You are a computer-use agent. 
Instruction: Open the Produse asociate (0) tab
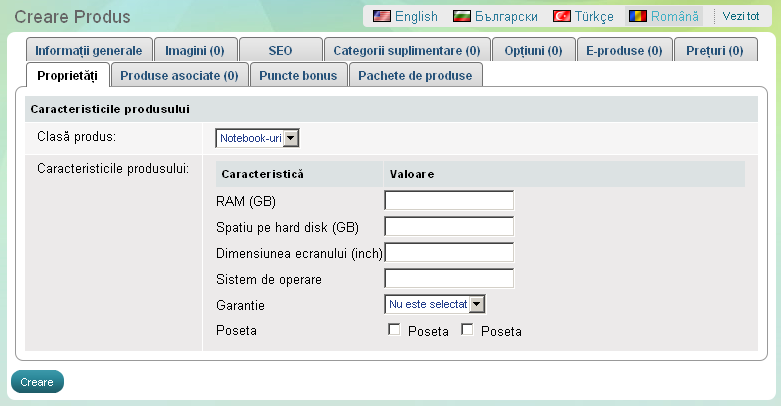point(179,75)
